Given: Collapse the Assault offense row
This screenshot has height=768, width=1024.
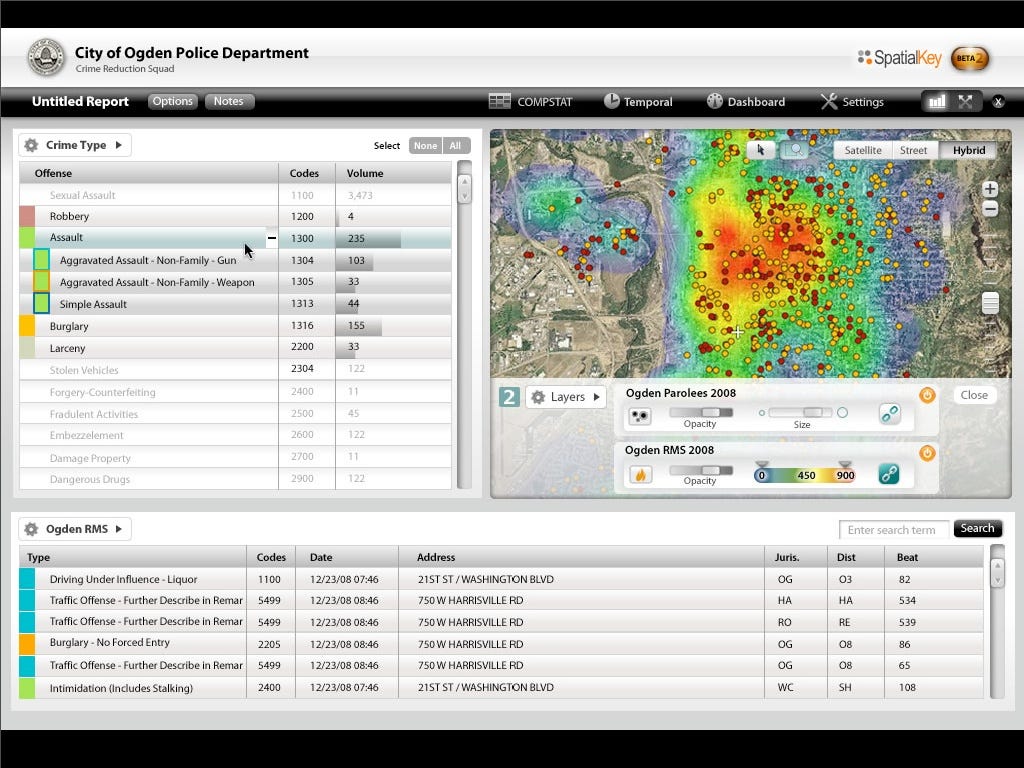Looking at the screenshot, I should [272, 238].
